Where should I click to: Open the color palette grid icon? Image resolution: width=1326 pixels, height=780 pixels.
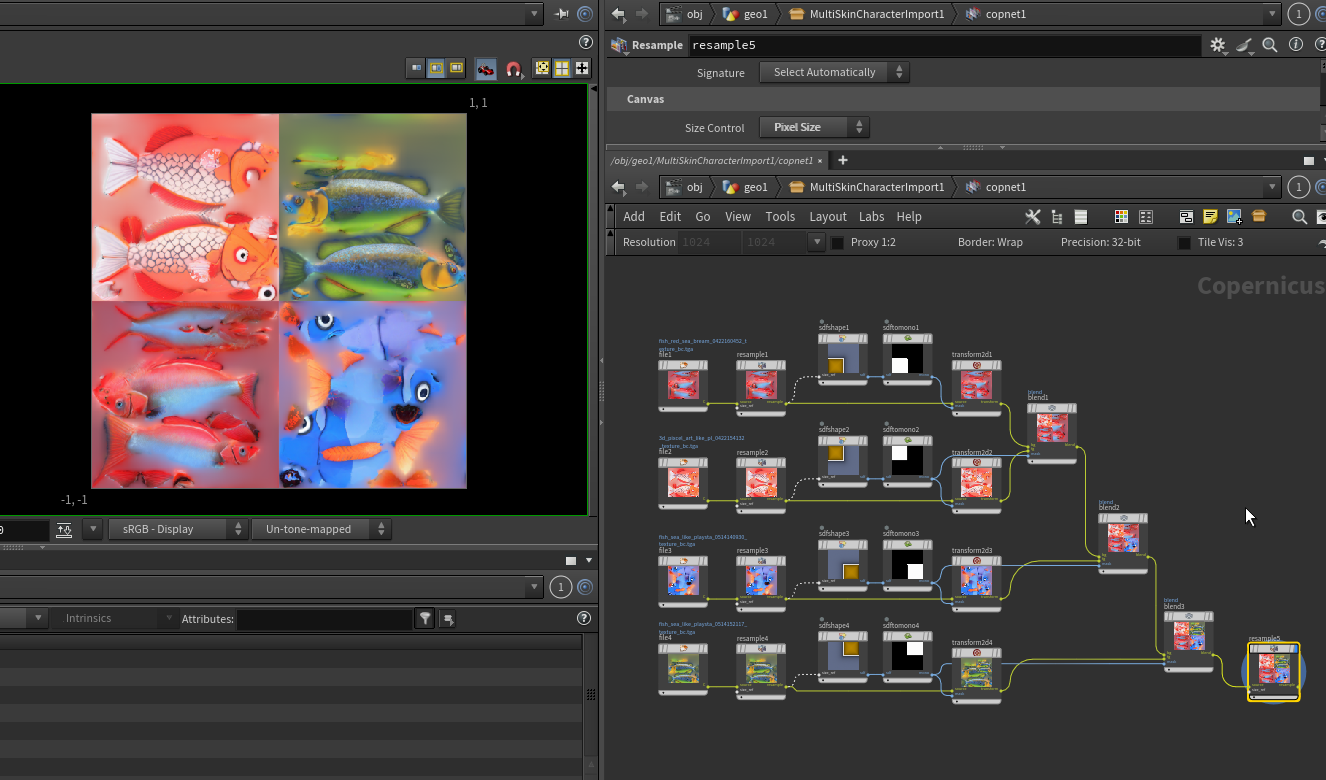pos(1121,217)
